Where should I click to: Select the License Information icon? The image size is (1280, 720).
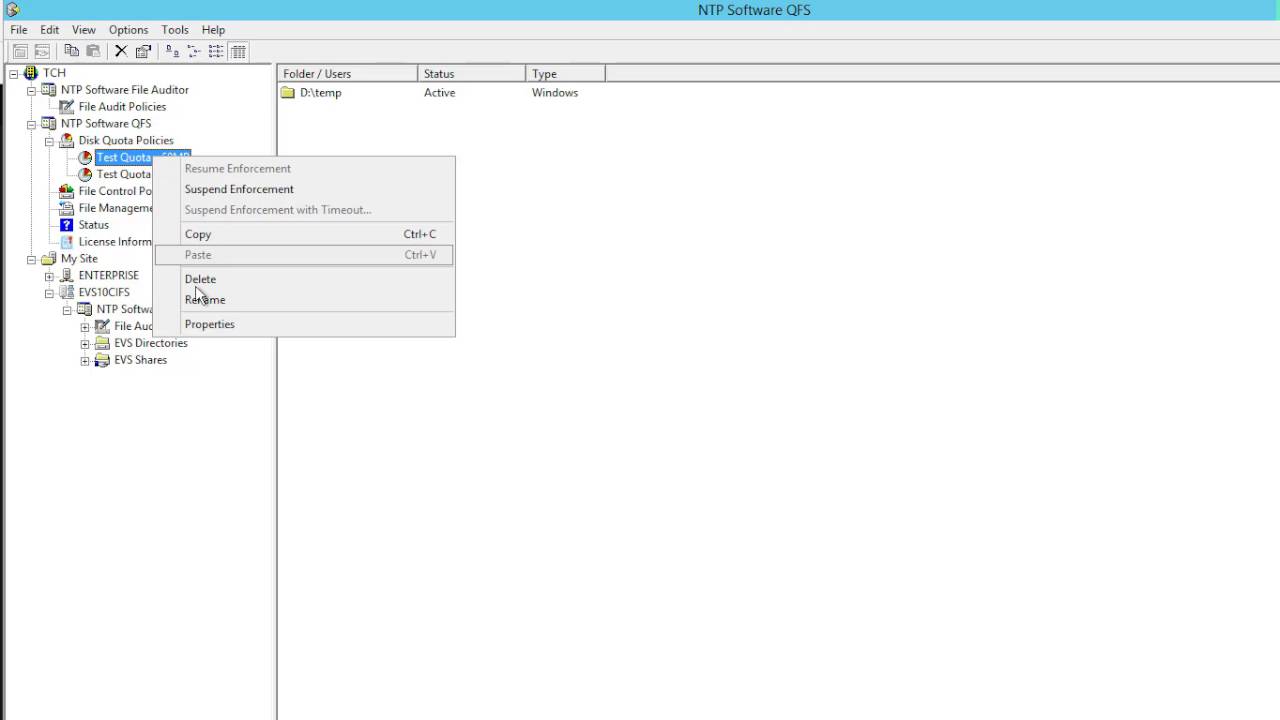pyautogui.click(x=67, y=242)
